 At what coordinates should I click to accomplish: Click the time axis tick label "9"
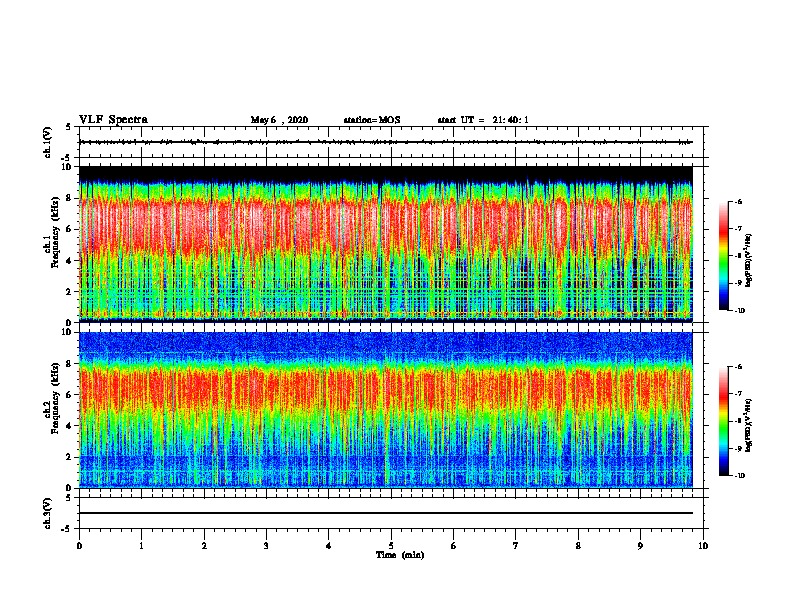(x=640, y=546)
